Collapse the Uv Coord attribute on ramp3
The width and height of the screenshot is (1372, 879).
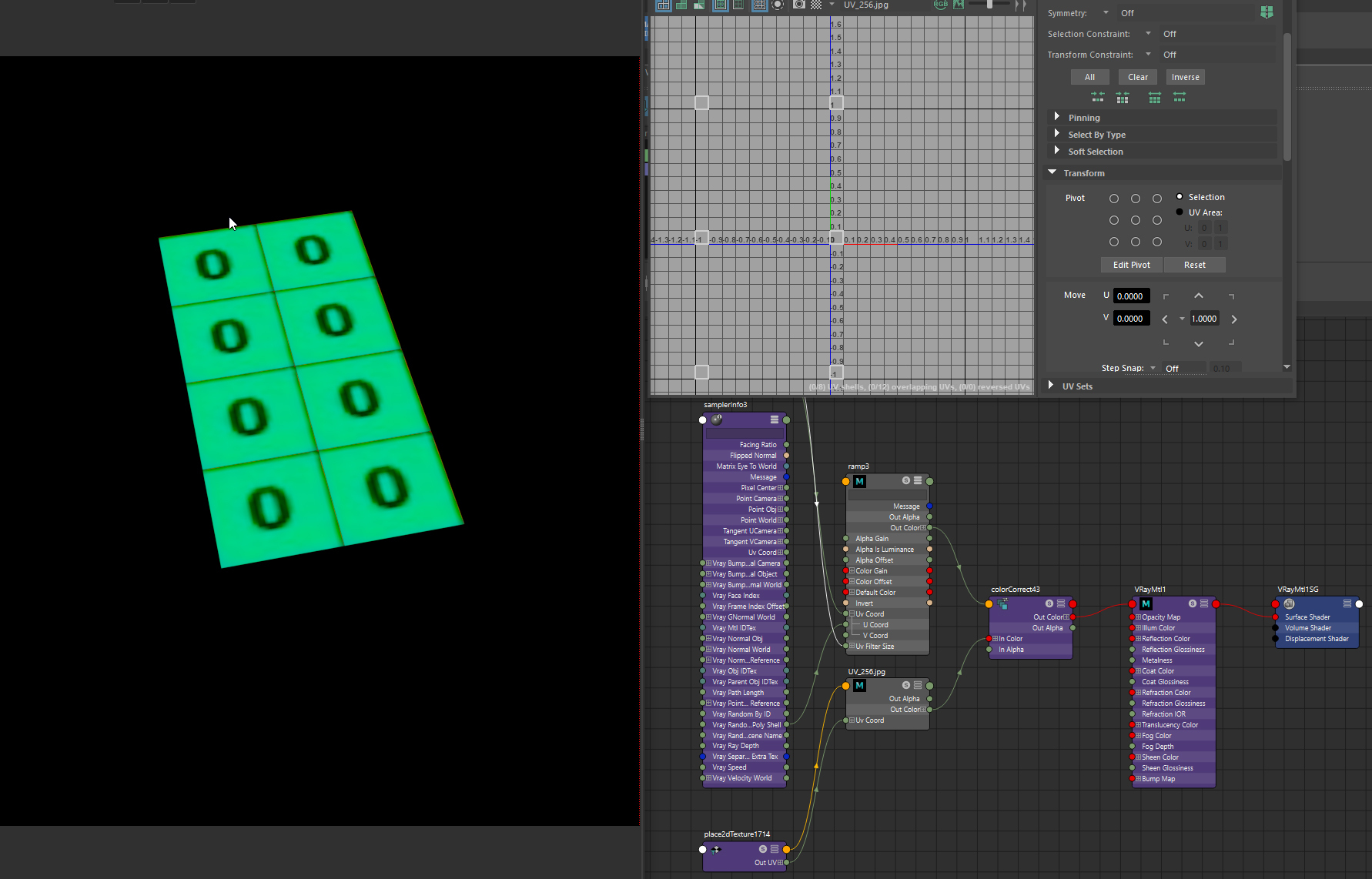(x=852, y=614)
